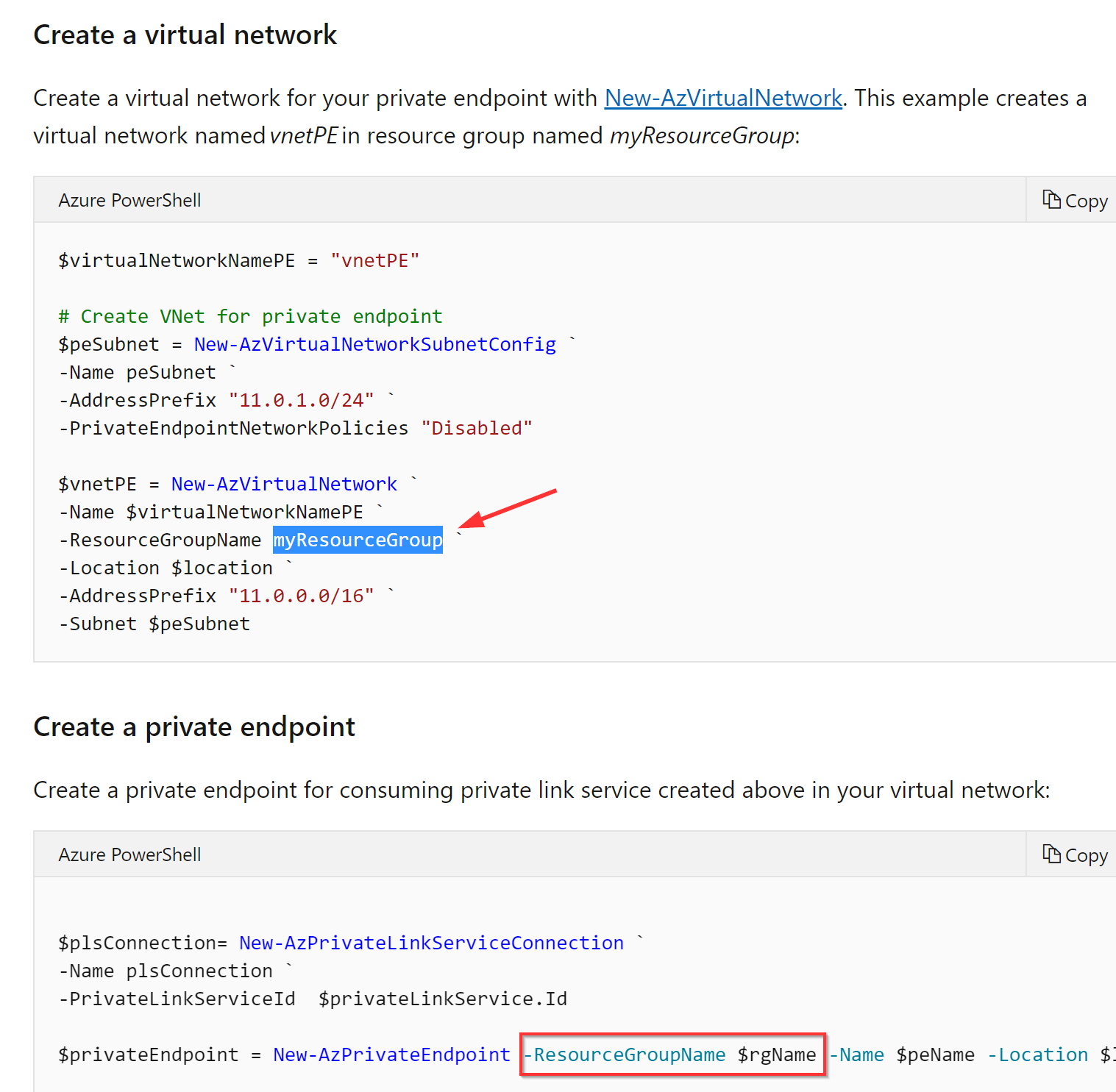Click '$privateLinkService.Id' in the code
1116x1092 pixels.
[x=443, y=999]
